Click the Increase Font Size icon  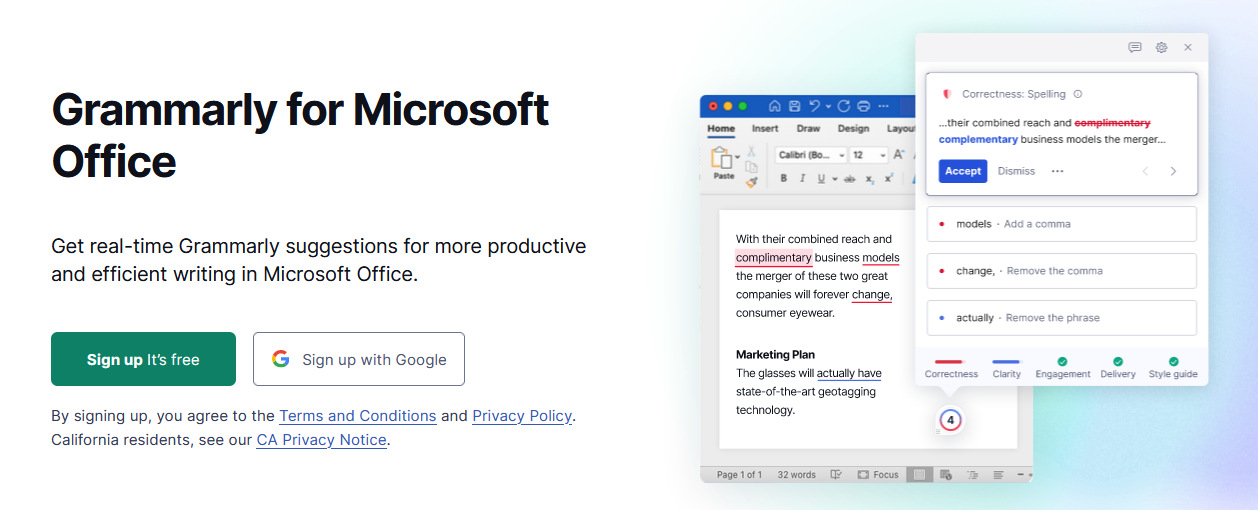point(899,155)
